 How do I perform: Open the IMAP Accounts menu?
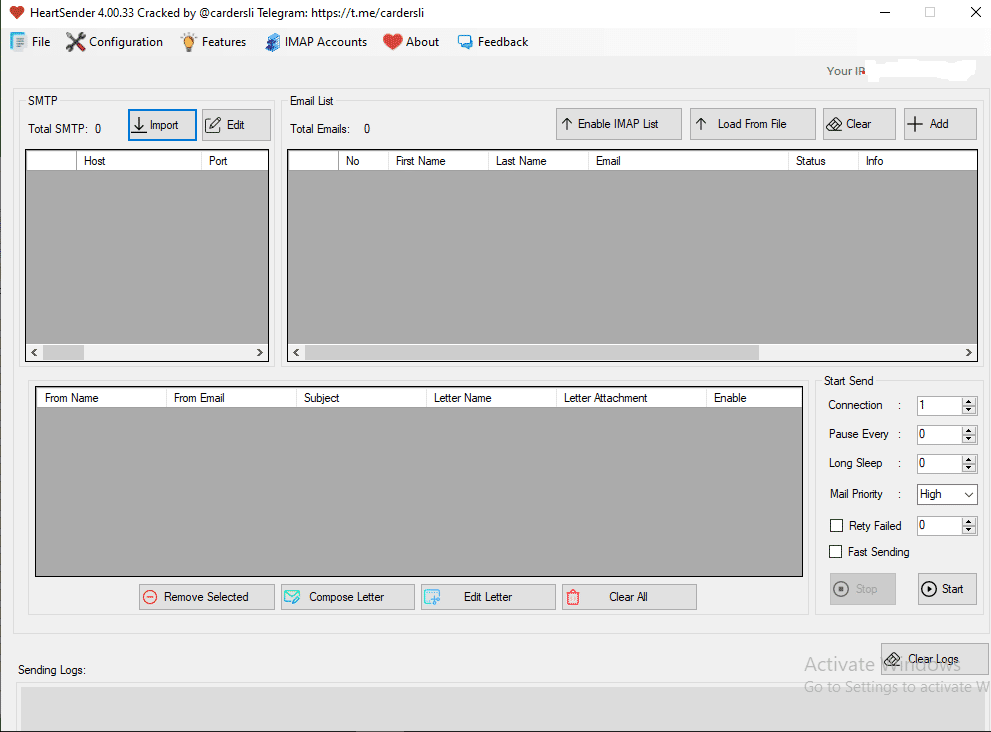[x=316, y=42]
